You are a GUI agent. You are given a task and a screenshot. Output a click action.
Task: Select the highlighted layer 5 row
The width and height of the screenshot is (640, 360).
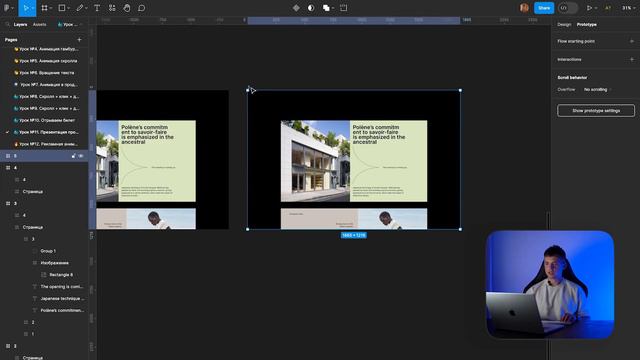tap(44, 156)
